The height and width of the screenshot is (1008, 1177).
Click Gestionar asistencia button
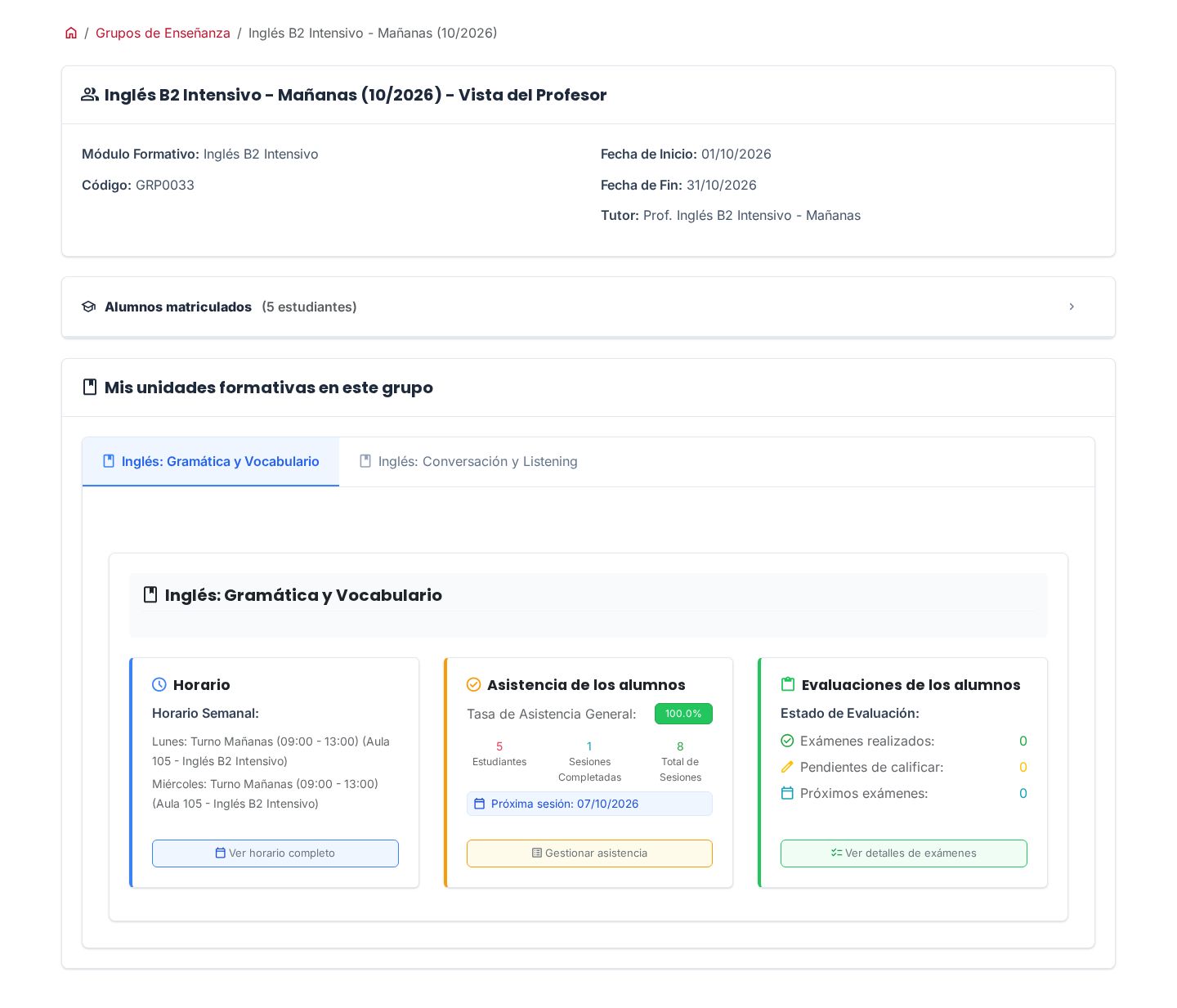coord(589,853)
